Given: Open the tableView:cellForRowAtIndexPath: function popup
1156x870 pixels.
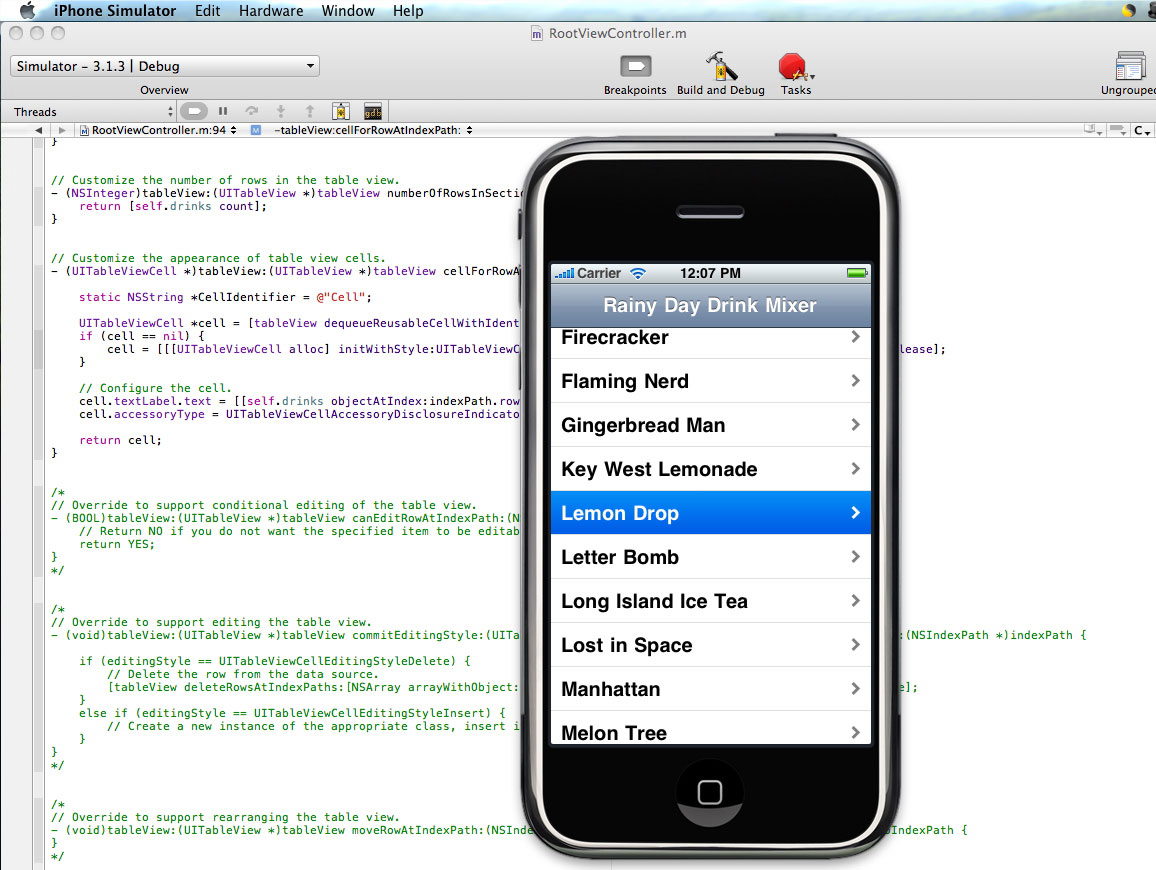Looking at the screenshot, I should (373, 130).
